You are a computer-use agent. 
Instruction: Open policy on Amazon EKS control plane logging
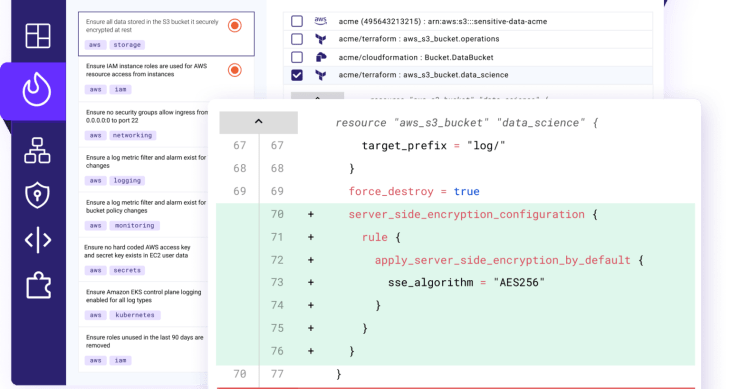(x=143, y=296)
